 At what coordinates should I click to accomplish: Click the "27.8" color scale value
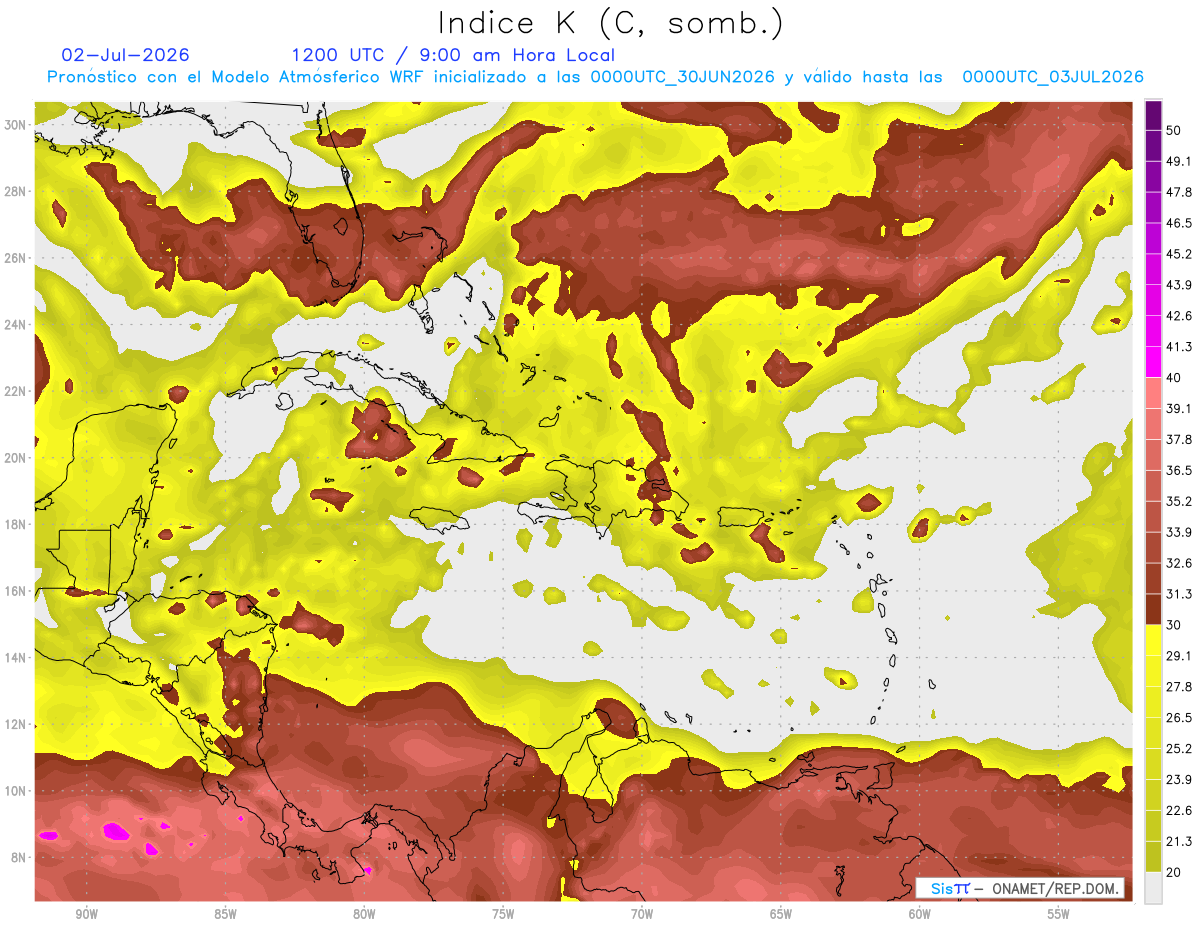click(x=1179, y=687)
